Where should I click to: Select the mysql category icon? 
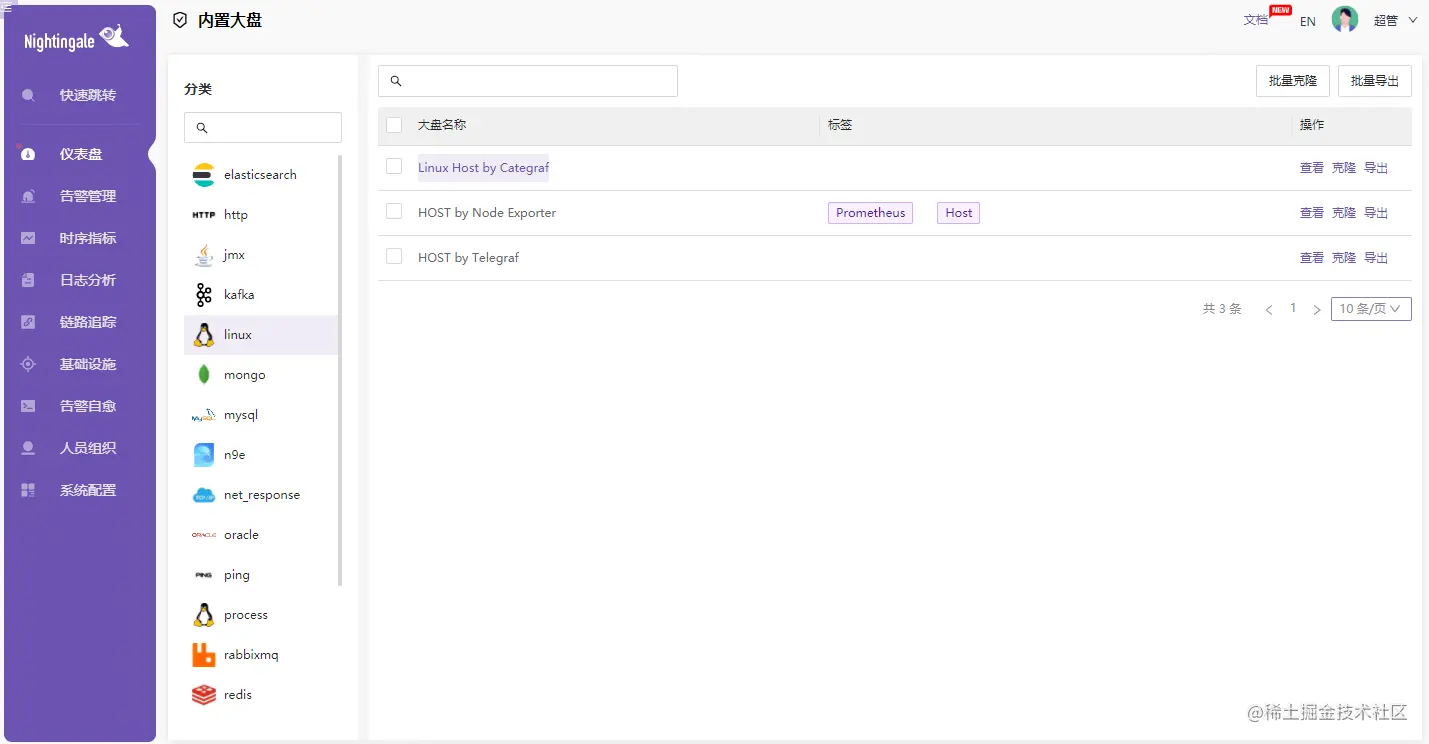click(x=204, y=415)
